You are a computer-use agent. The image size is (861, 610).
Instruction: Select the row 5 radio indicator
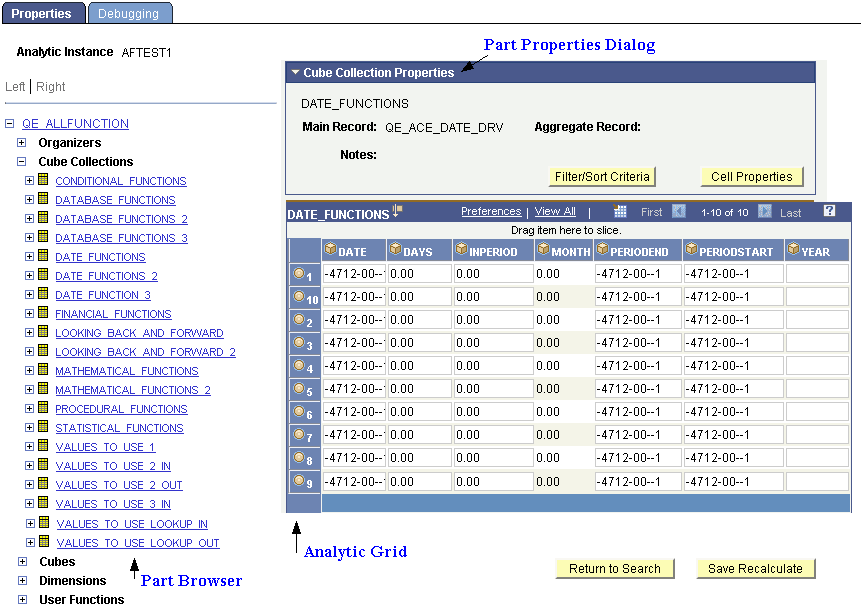[x=300, y=388]
